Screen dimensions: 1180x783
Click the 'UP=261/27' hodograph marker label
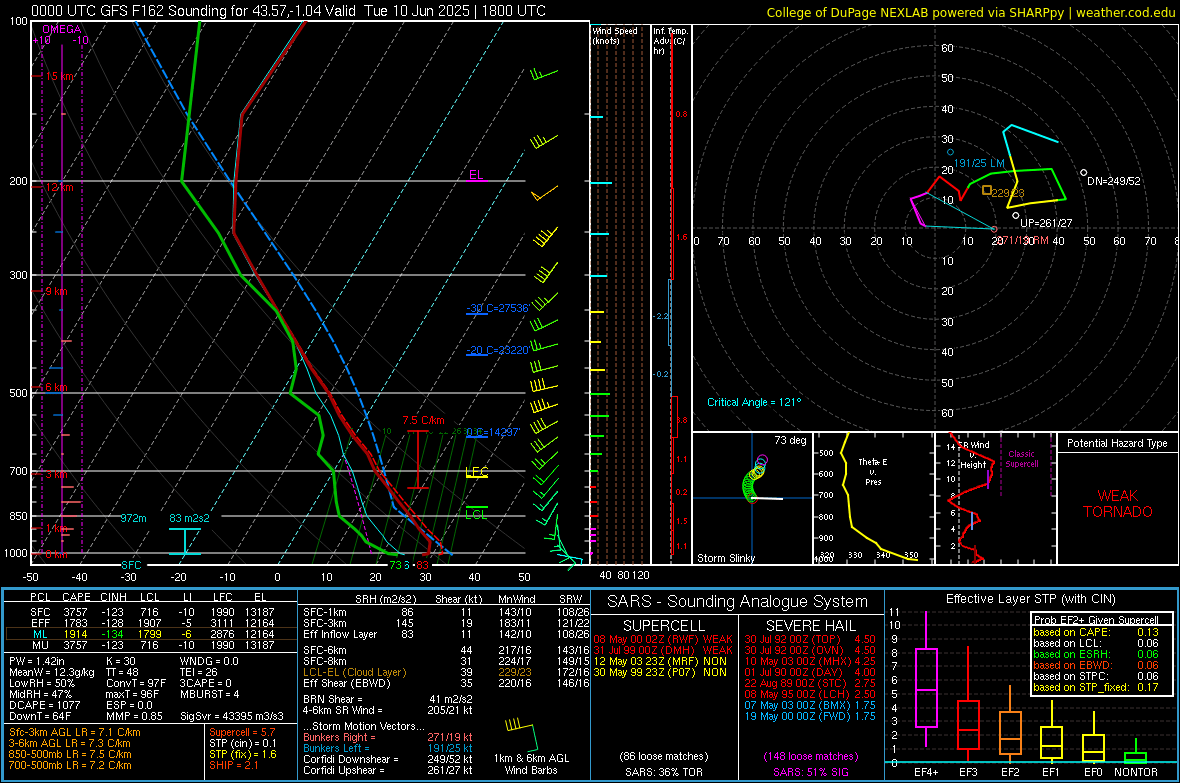click(x=1046, y=223)
